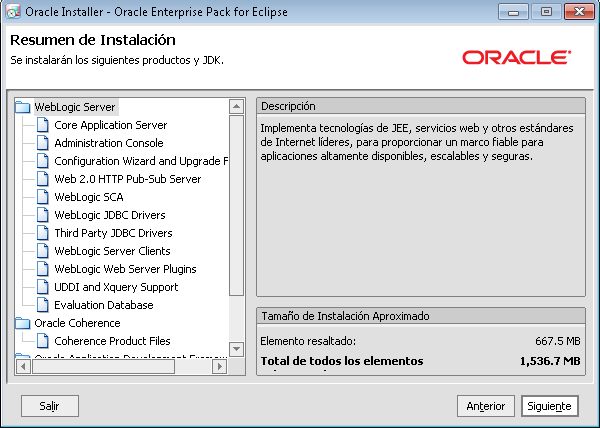The height and width of the screenshot is (428, 600).
Task: Click the Descripción panel header
Action: point(421,106)
